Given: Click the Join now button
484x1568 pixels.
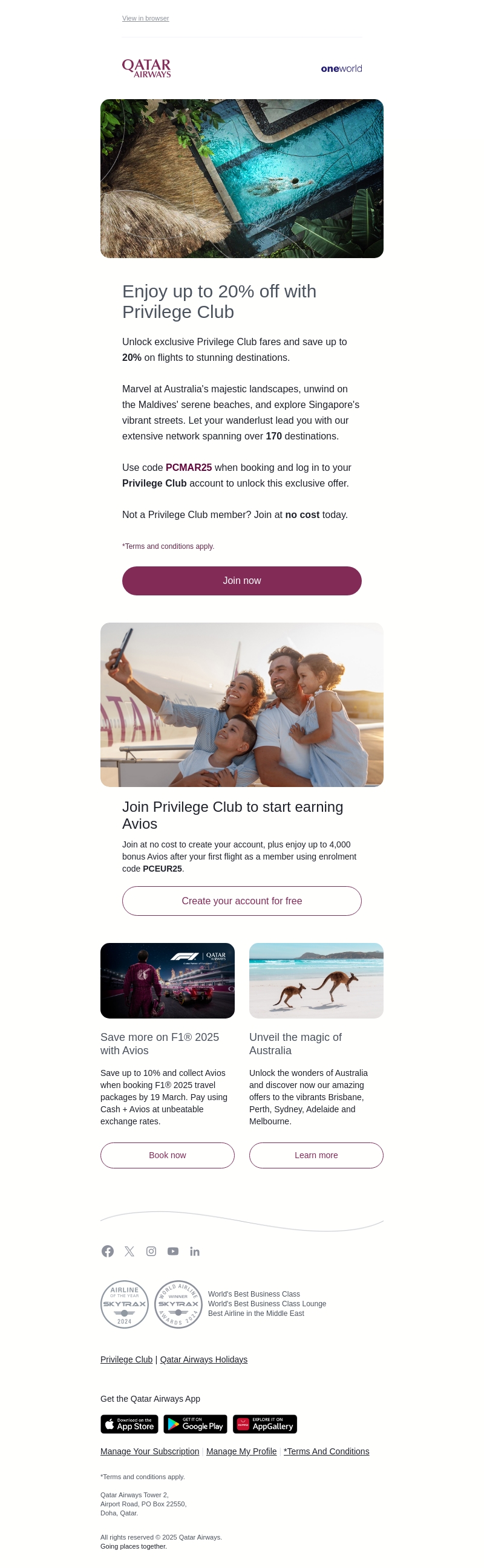Looking at the screenshot, I should click(242, 581).
